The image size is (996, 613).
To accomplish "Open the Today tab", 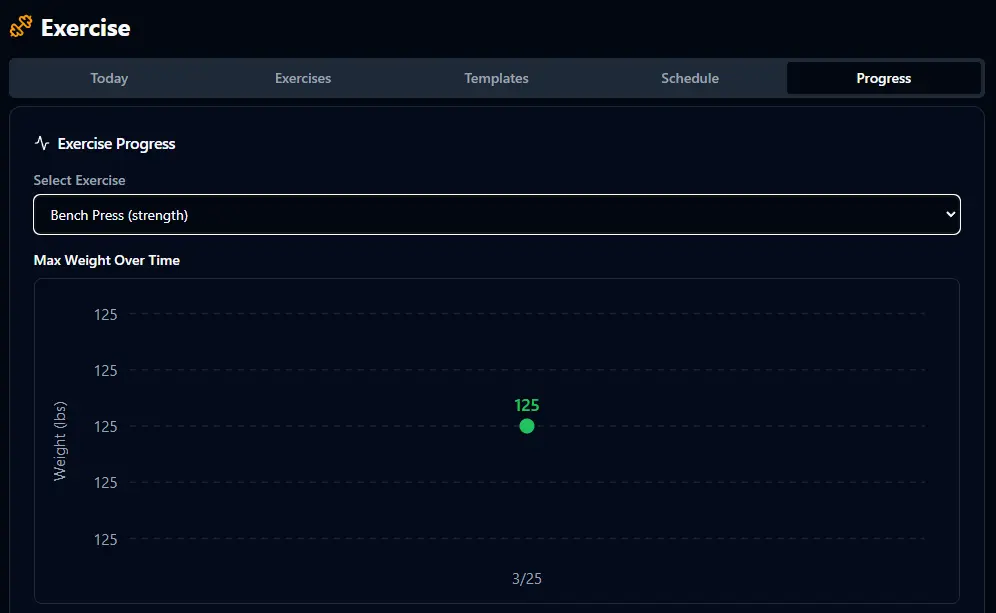I will pos(109,78).
